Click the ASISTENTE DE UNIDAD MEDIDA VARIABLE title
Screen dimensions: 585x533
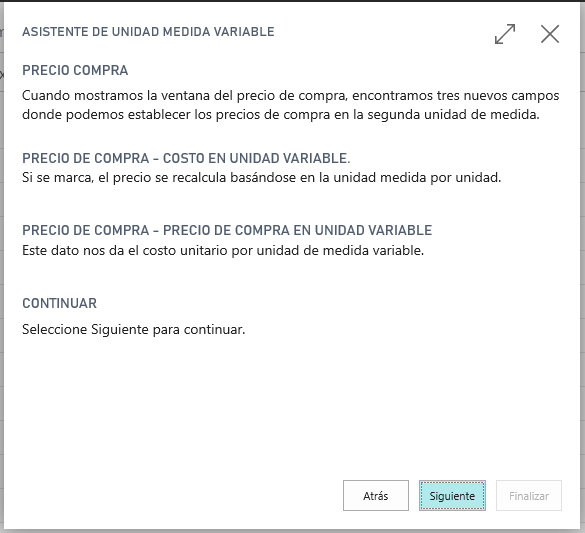pos(148,32)
